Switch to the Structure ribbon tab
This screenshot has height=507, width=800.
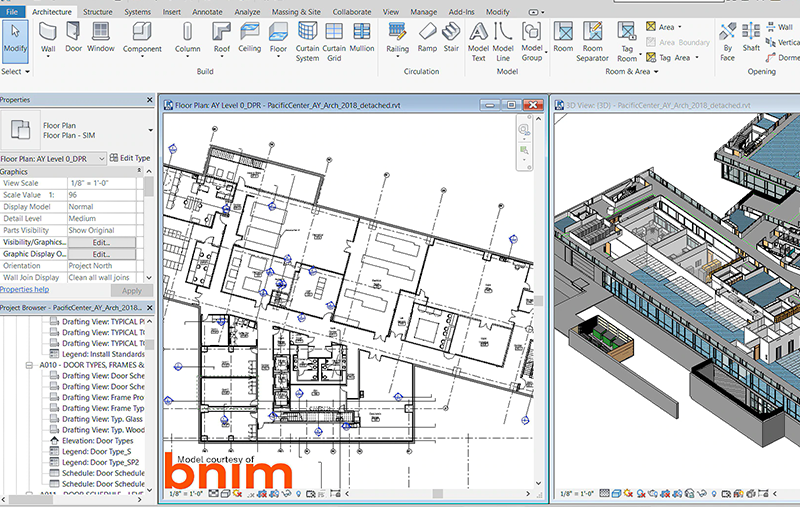tap(97, 11)
